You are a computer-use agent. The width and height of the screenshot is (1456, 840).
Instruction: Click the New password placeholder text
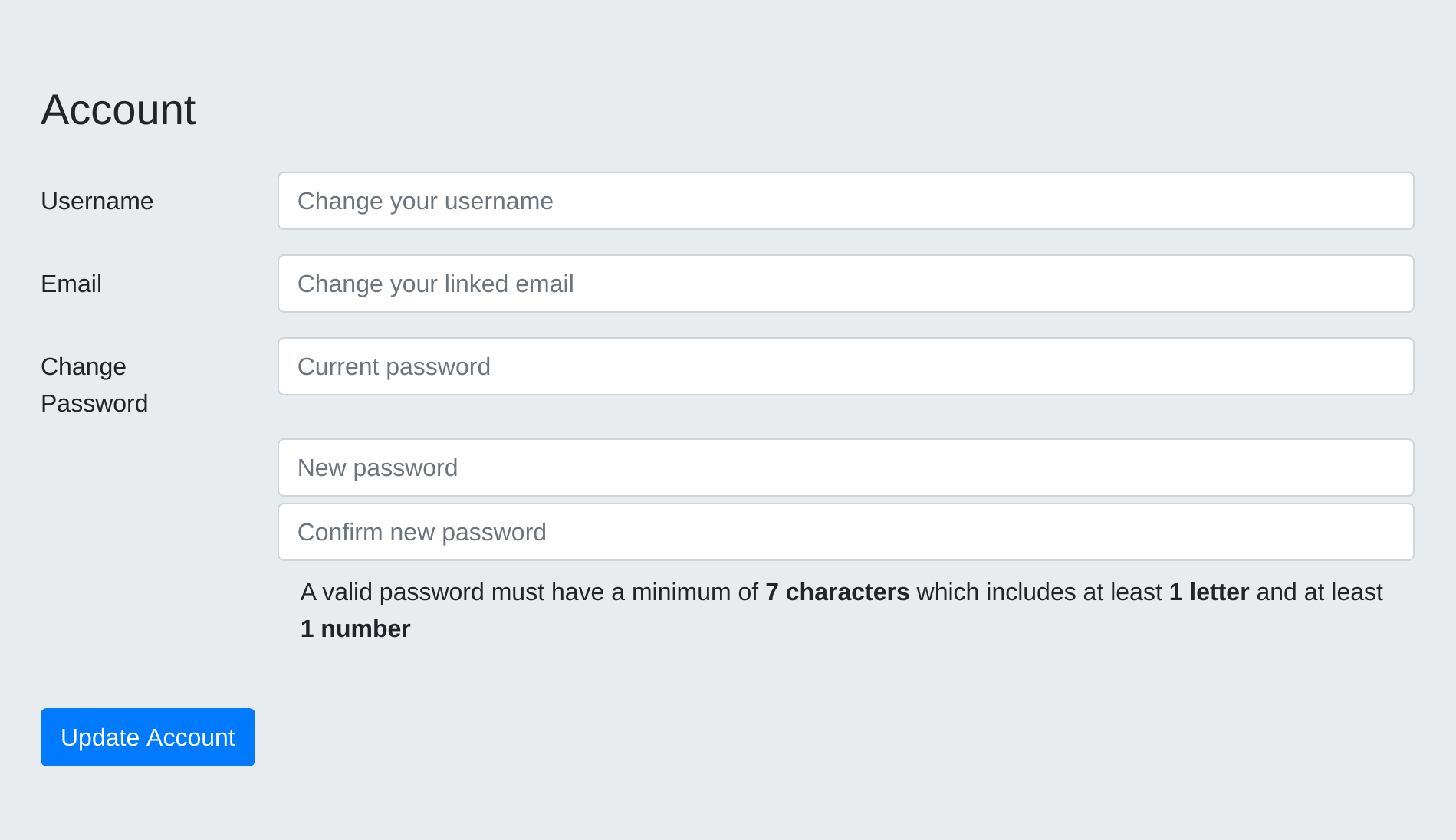point(378,468)
